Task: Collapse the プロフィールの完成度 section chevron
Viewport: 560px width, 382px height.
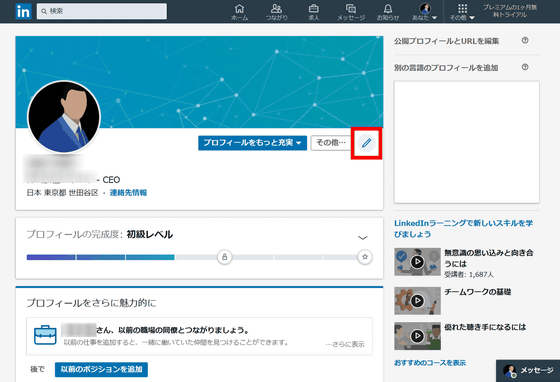Action: (x=362, y=238)
